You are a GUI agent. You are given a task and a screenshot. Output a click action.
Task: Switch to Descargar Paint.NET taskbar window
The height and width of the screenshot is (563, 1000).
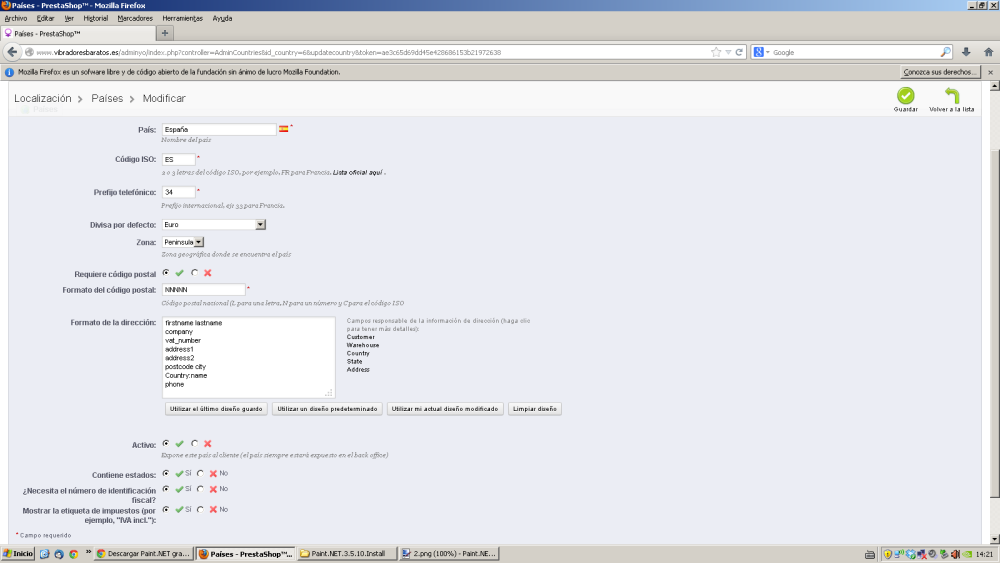tap(143, 553)
